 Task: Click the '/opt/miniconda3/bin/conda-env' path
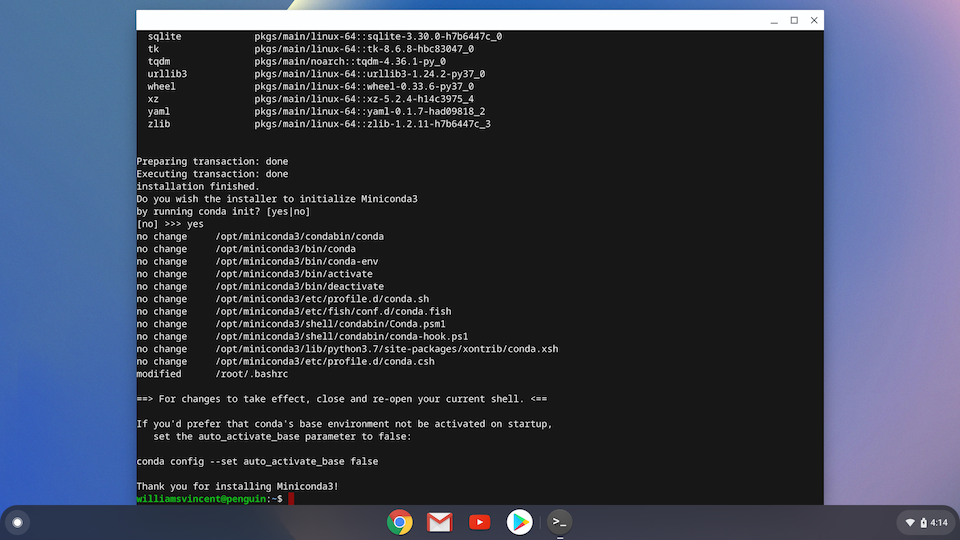click(296, 261)
